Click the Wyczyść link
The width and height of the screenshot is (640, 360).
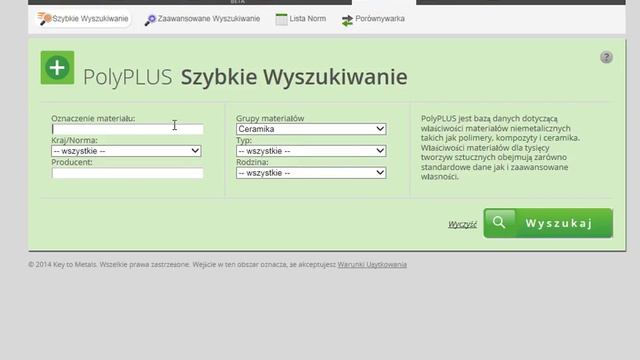462,224
